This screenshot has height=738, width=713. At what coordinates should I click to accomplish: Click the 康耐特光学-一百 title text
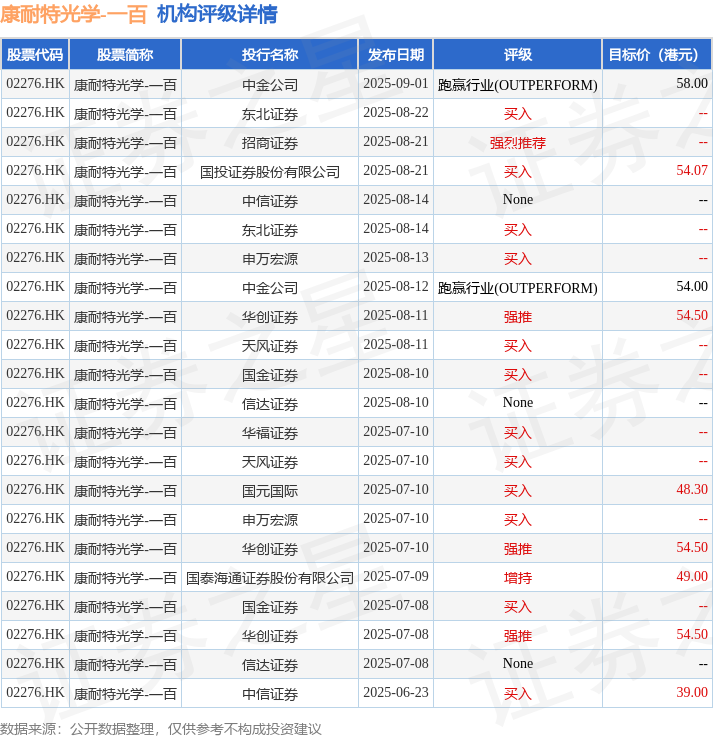74,14
